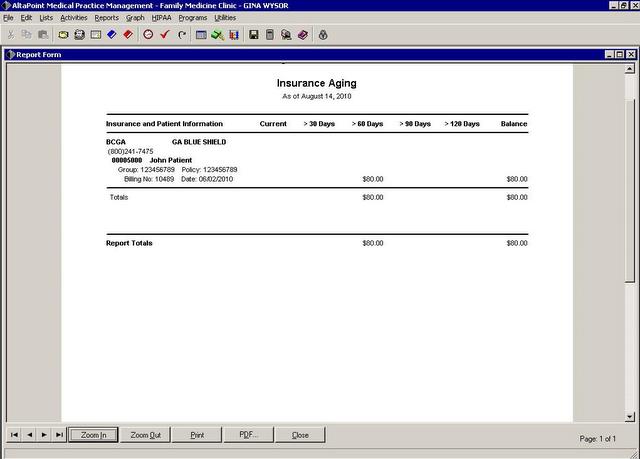Open the Edit menu

pos(26,18)
